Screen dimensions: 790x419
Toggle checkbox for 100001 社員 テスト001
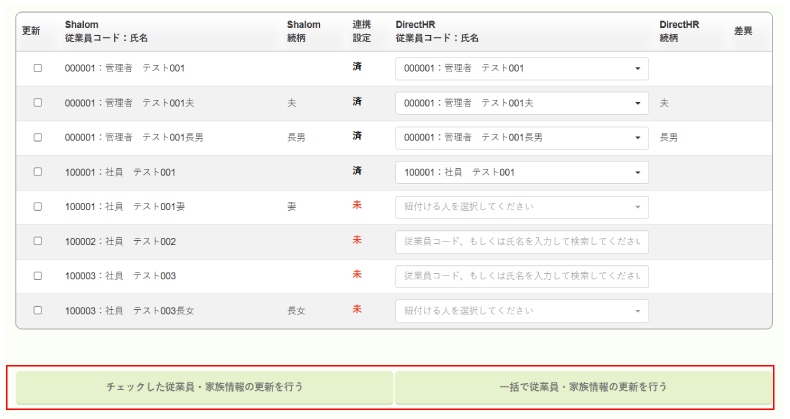[38, 172]
